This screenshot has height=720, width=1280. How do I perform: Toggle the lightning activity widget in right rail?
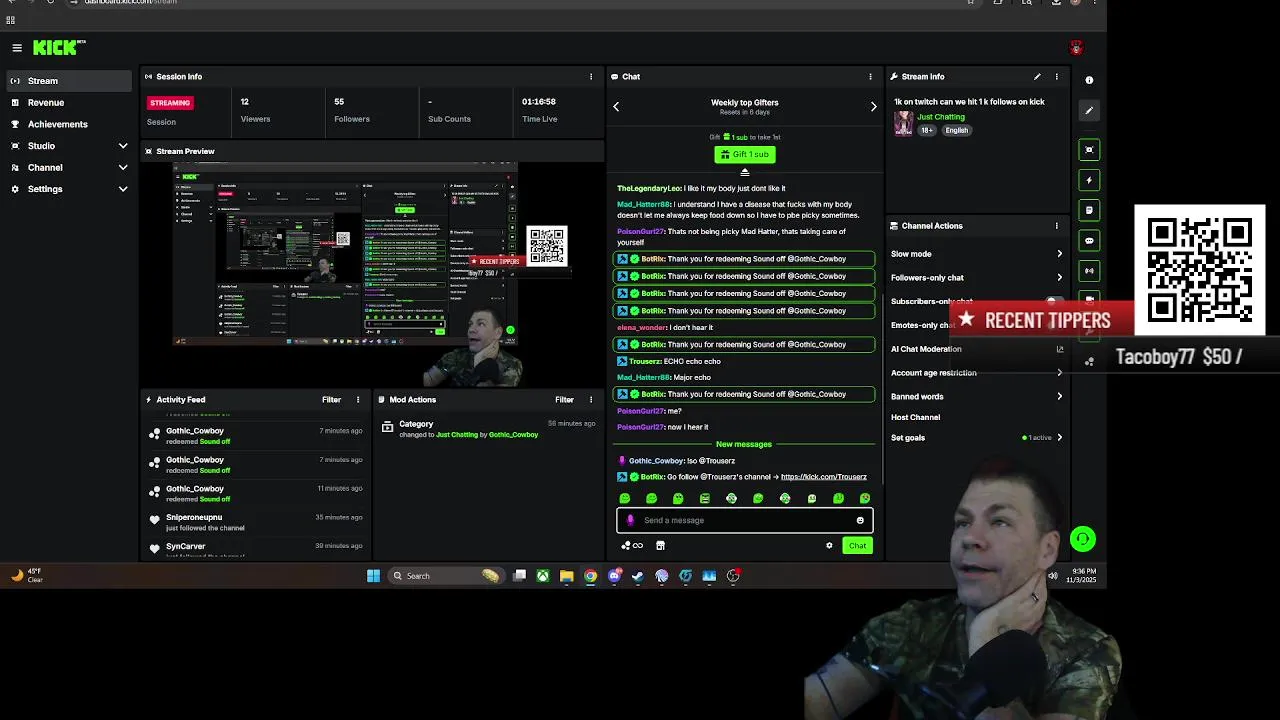1089,180
